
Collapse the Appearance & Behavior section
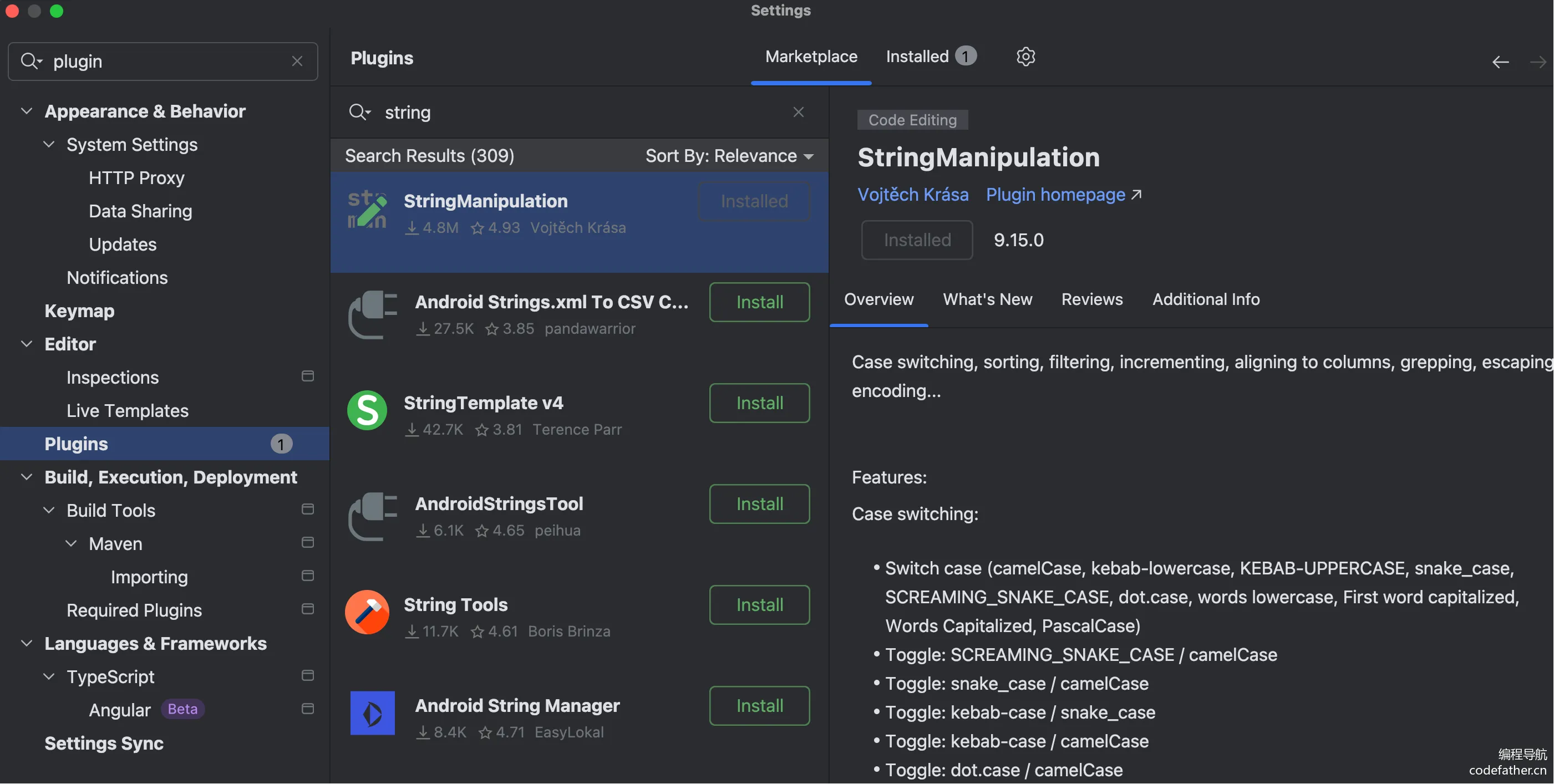pos(27,111)
